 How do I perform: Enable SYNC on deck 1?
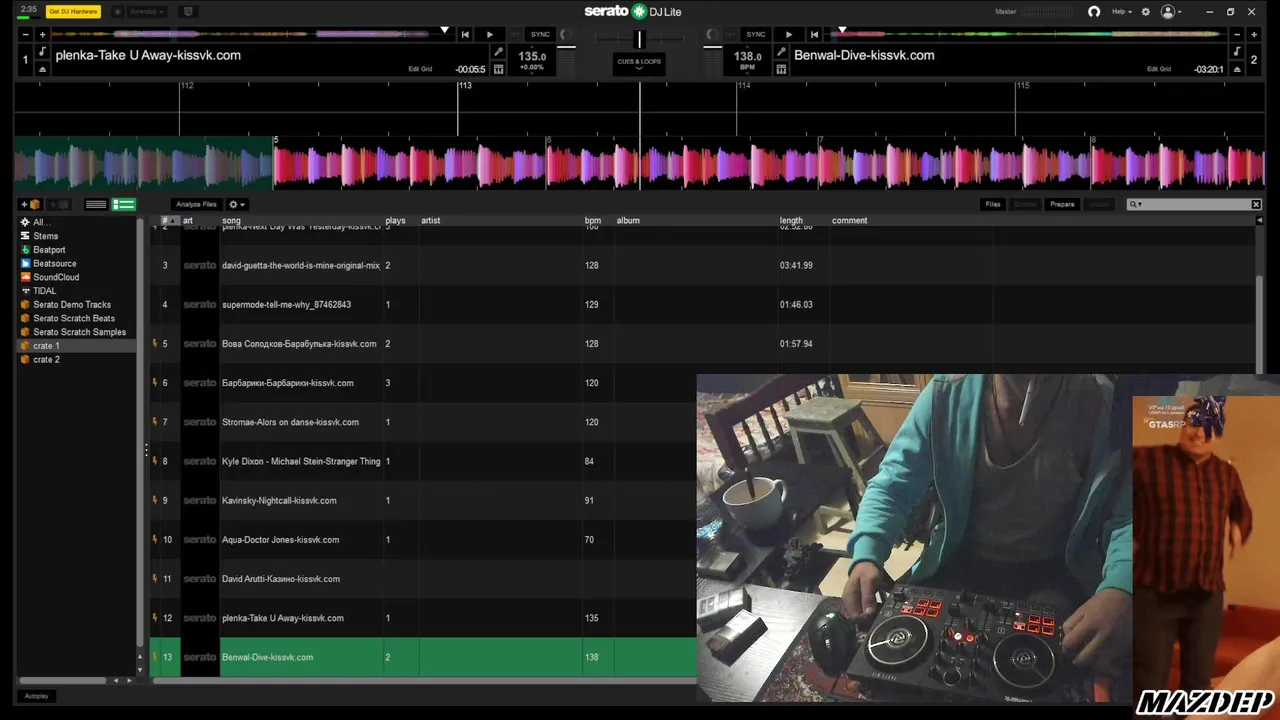(540, 34)
